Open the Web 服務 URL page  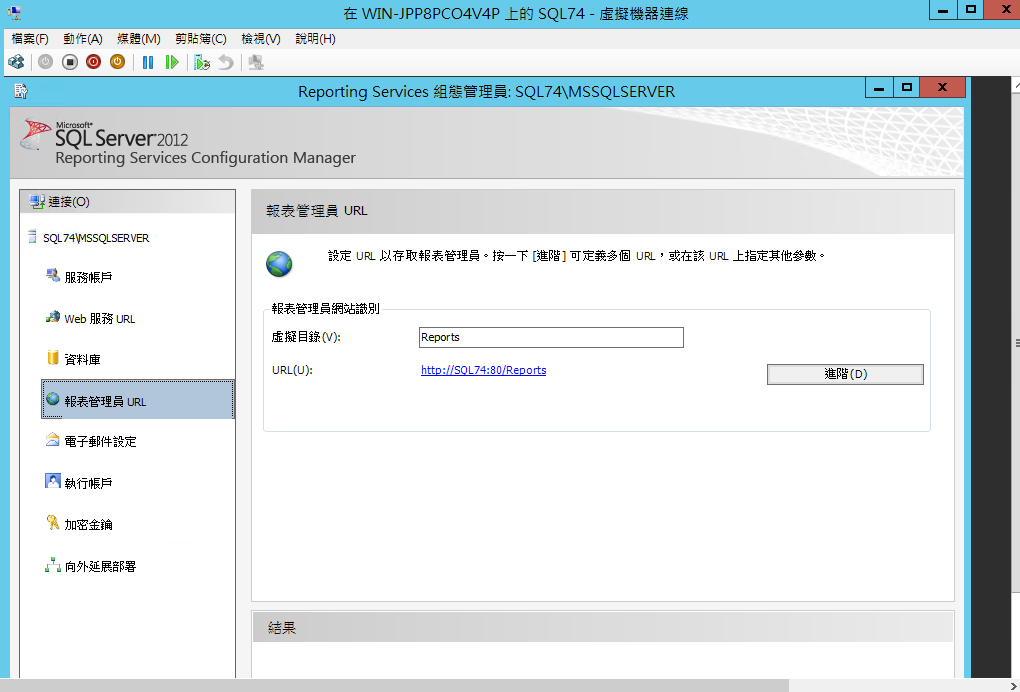[100, 319]
